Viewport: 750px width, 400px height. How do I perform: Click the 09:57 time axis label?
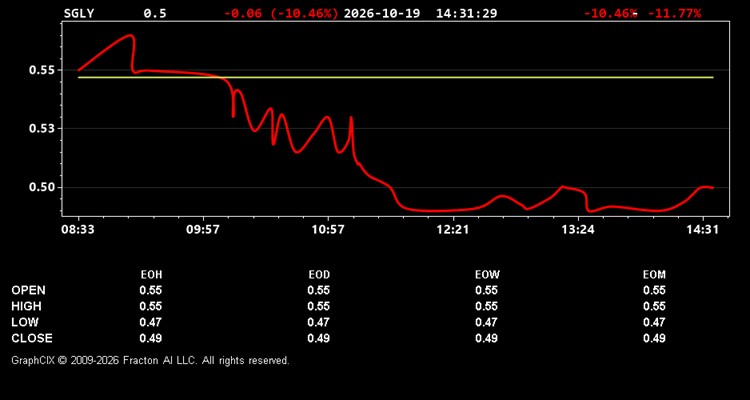(x=203, y=230)
